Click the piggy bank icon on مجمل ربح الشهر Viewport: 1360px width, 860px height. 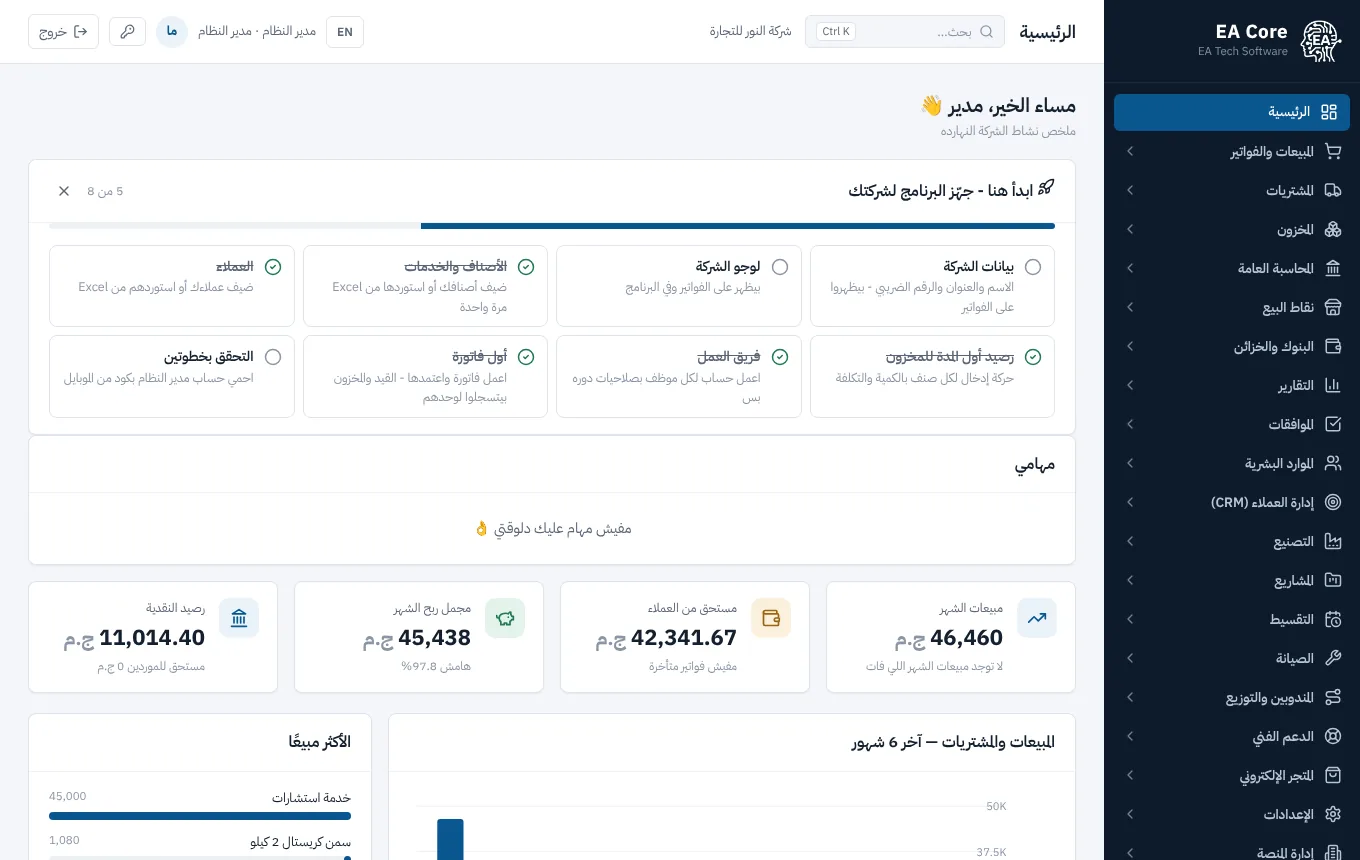(505, 618)
